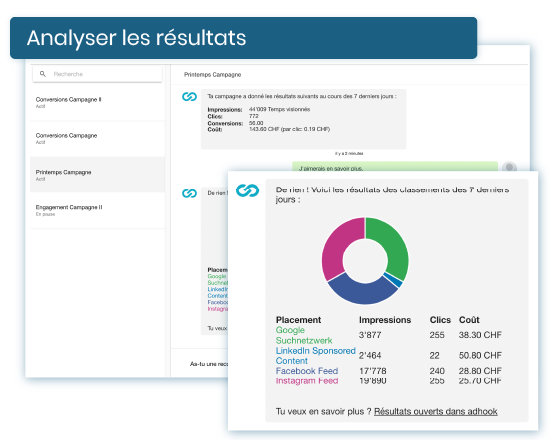This screenshot has width=550, height=440.
Task: Open Conversions Campagne II in sidebar
Action: (x=97, y=103)
